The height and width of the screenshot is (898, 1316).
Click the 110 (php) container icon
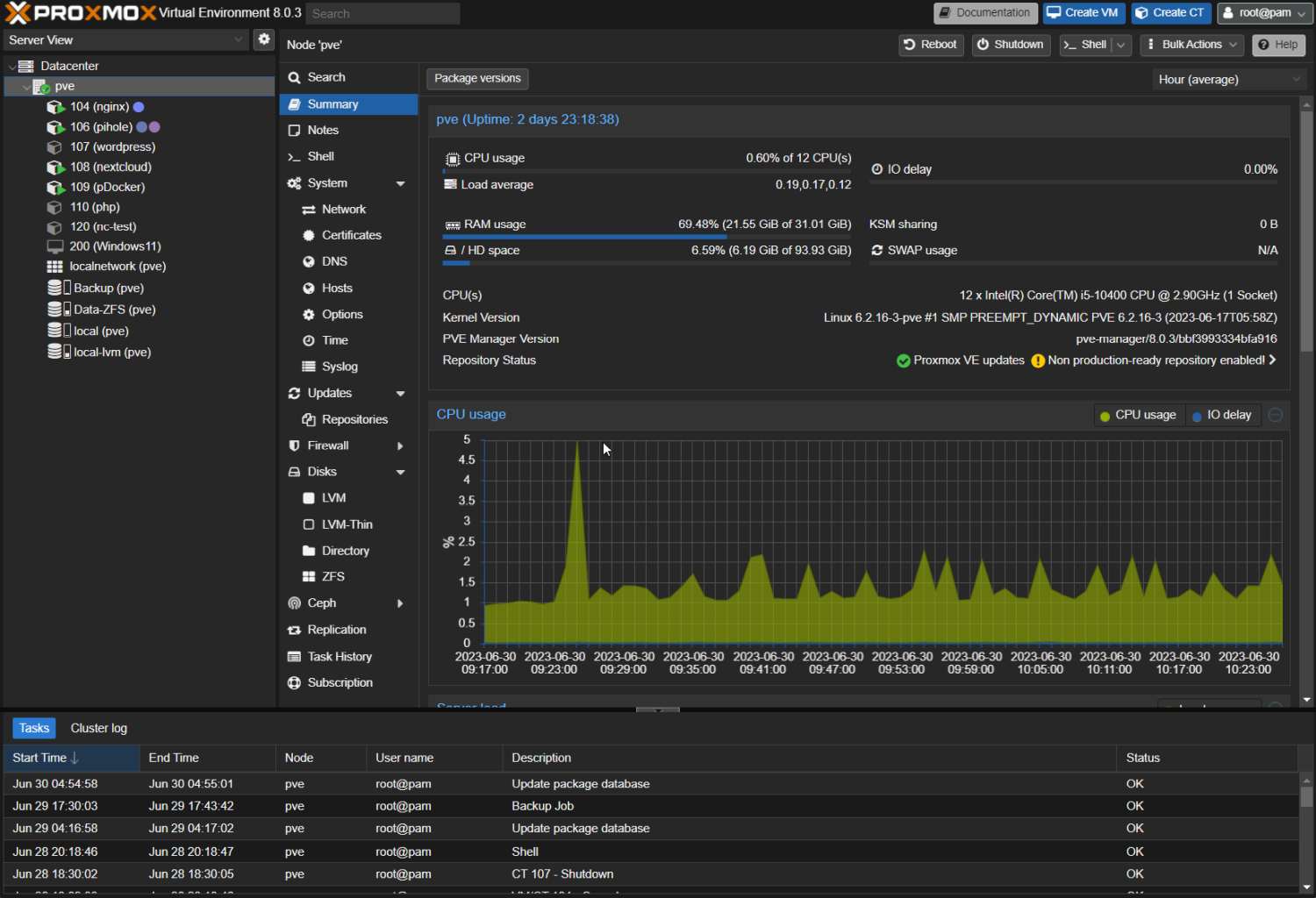(54, 208)
